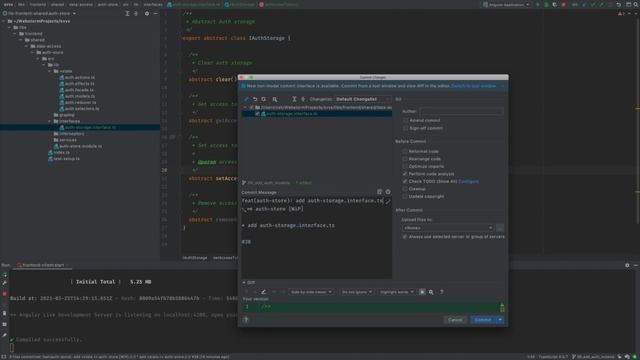Show diff via magnifier icon in commit toolbar
Image resolution: width=640 pixels, height=360 pixels.
(275, 99)
